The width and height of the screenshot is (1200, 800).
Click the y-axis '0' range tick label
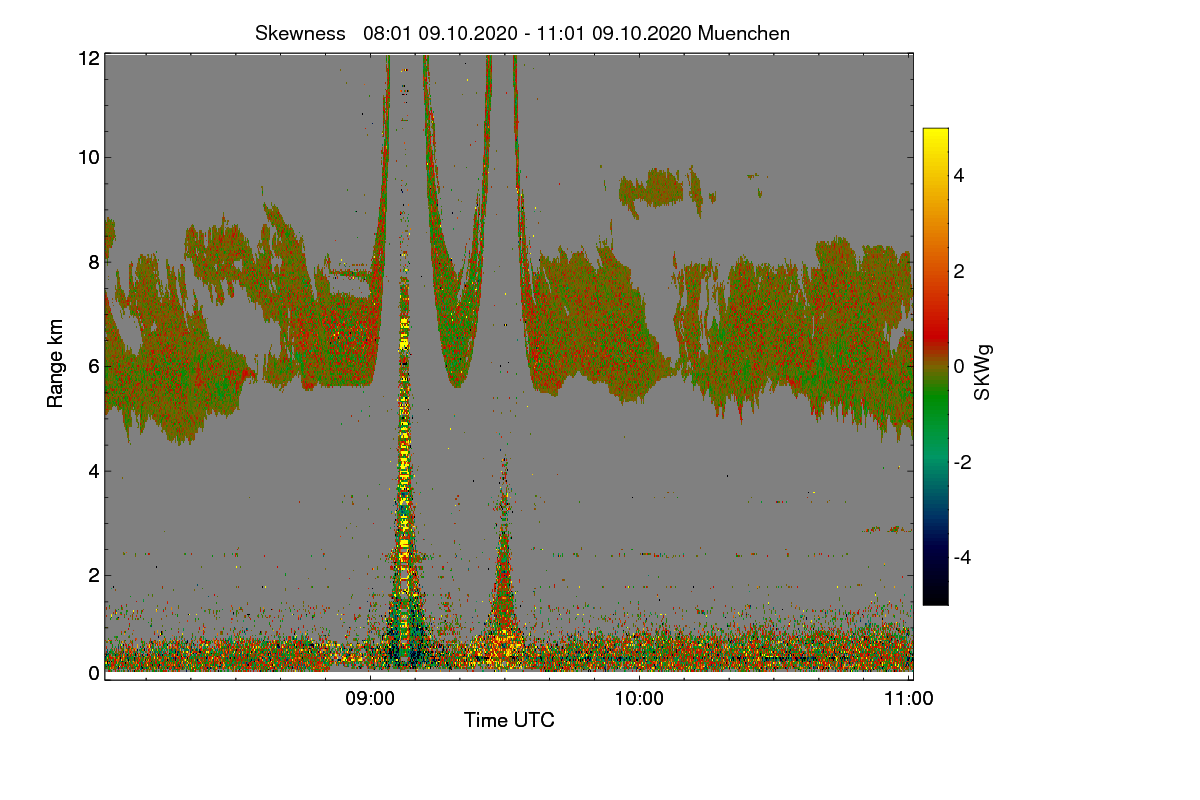coord(93,673)
